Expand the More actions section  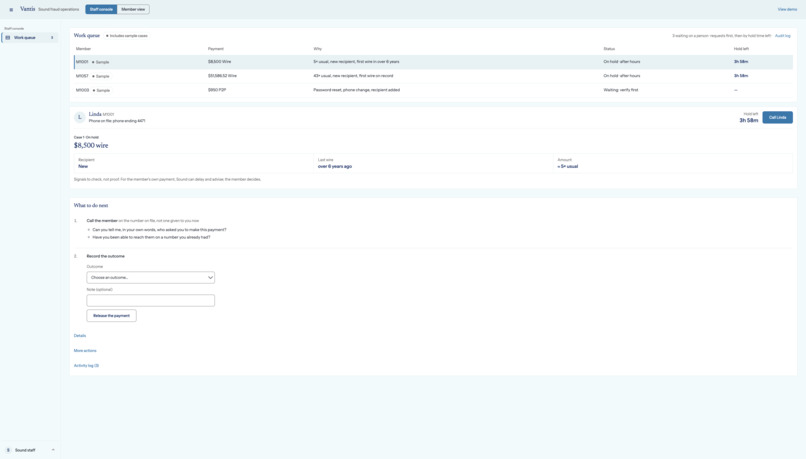pos(85,351)
